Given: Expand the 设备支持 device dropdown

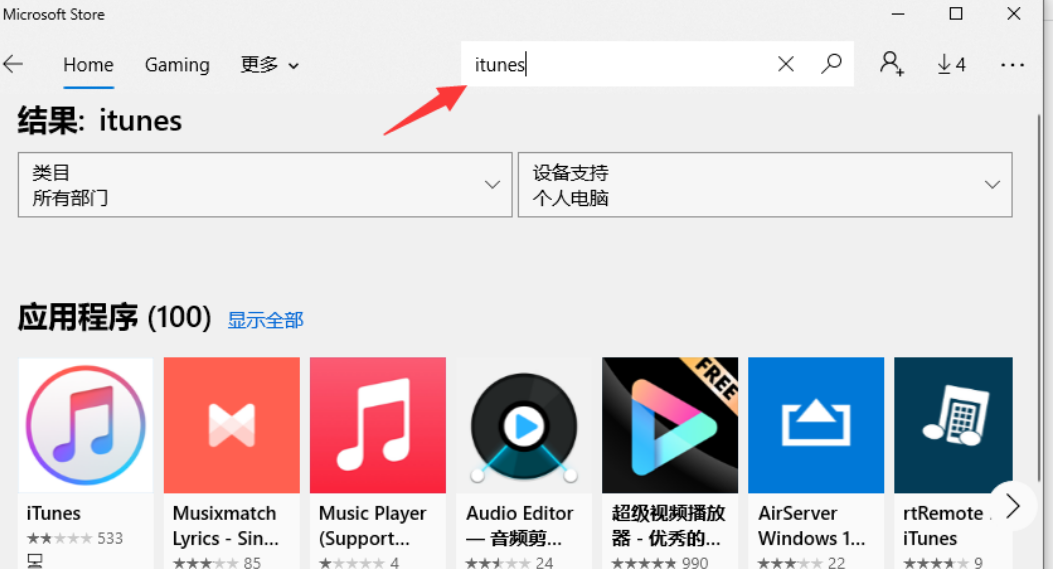Looking at the screenshot, I should point(765,185).
